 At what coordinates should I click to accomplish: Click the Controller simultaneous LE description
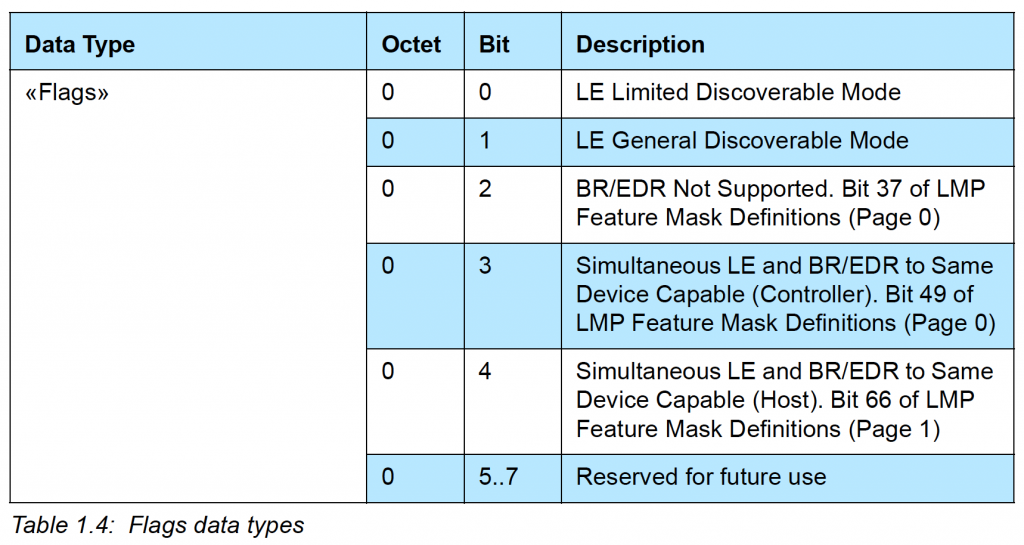(x=788, y=296)
